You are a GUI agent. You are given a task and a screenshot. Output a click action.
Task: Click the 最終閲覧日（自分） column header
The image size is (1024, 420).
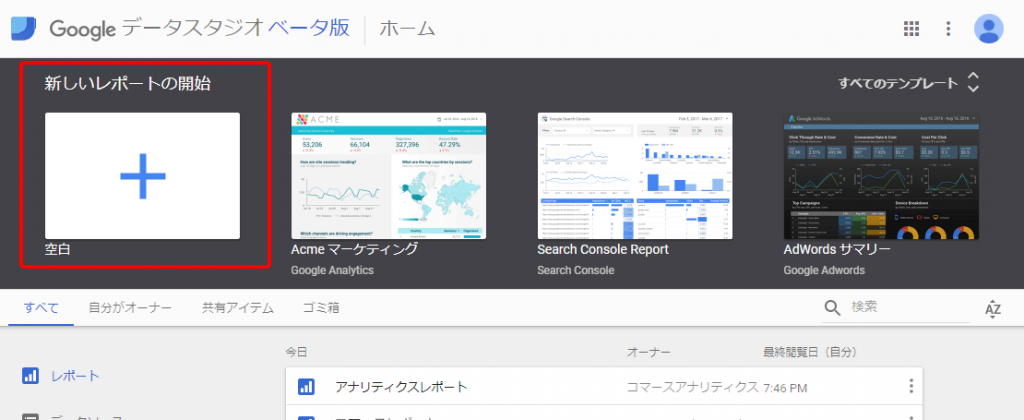pos(810,352)
